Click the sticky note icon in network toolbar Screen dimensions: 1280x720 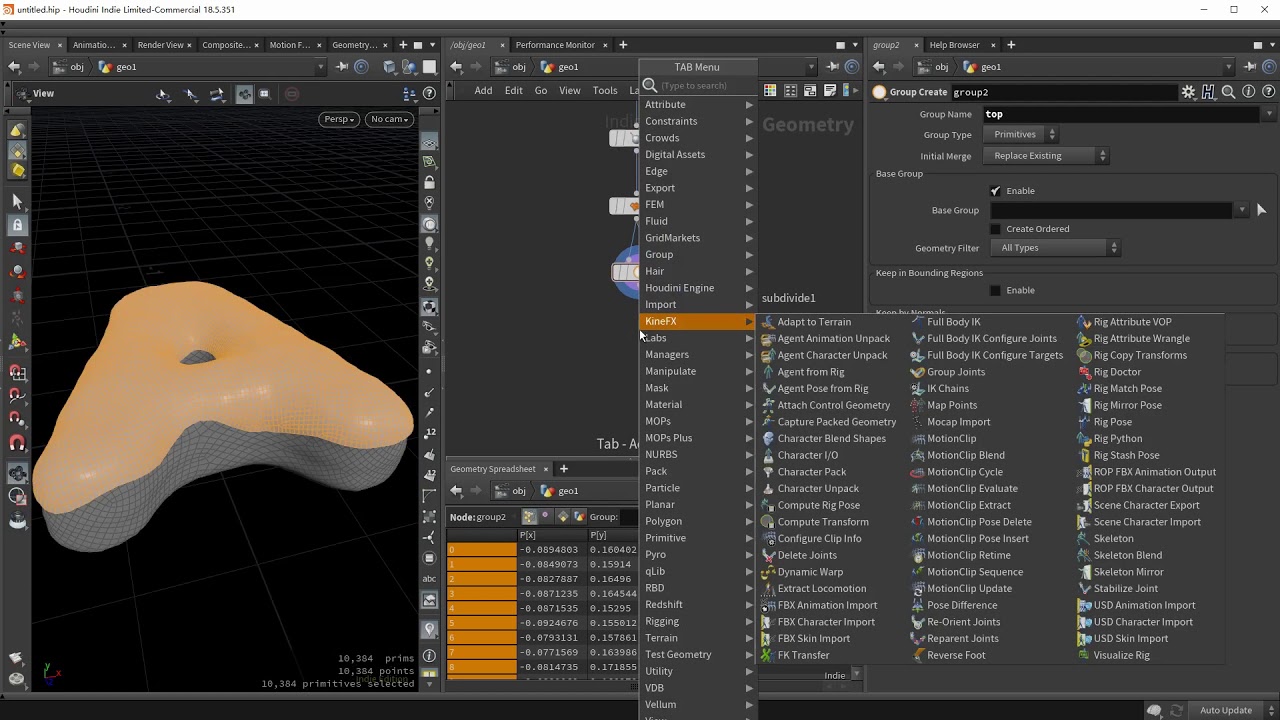[830, 90]
